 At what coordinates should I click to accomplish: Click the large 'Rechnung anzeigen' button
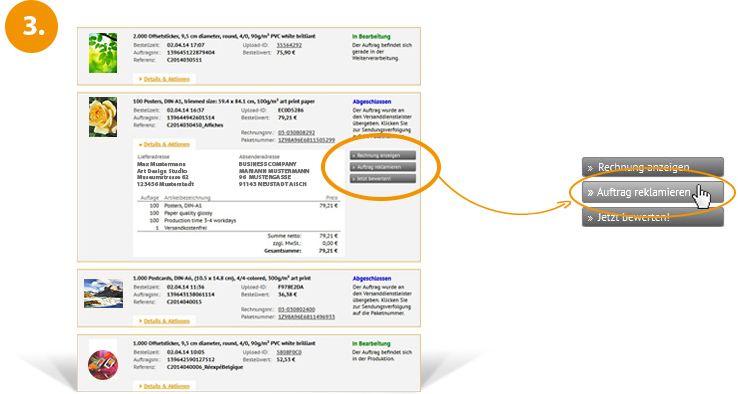point(652,167)
